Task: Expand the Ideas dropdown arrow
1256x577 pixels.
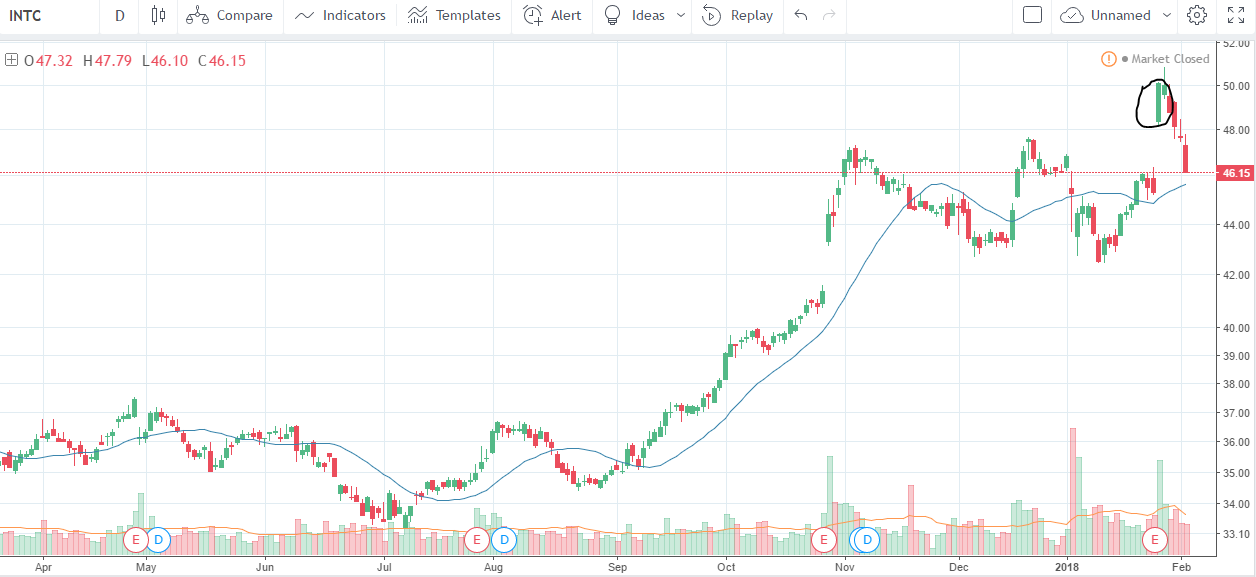Action: (x=681, y=15)
